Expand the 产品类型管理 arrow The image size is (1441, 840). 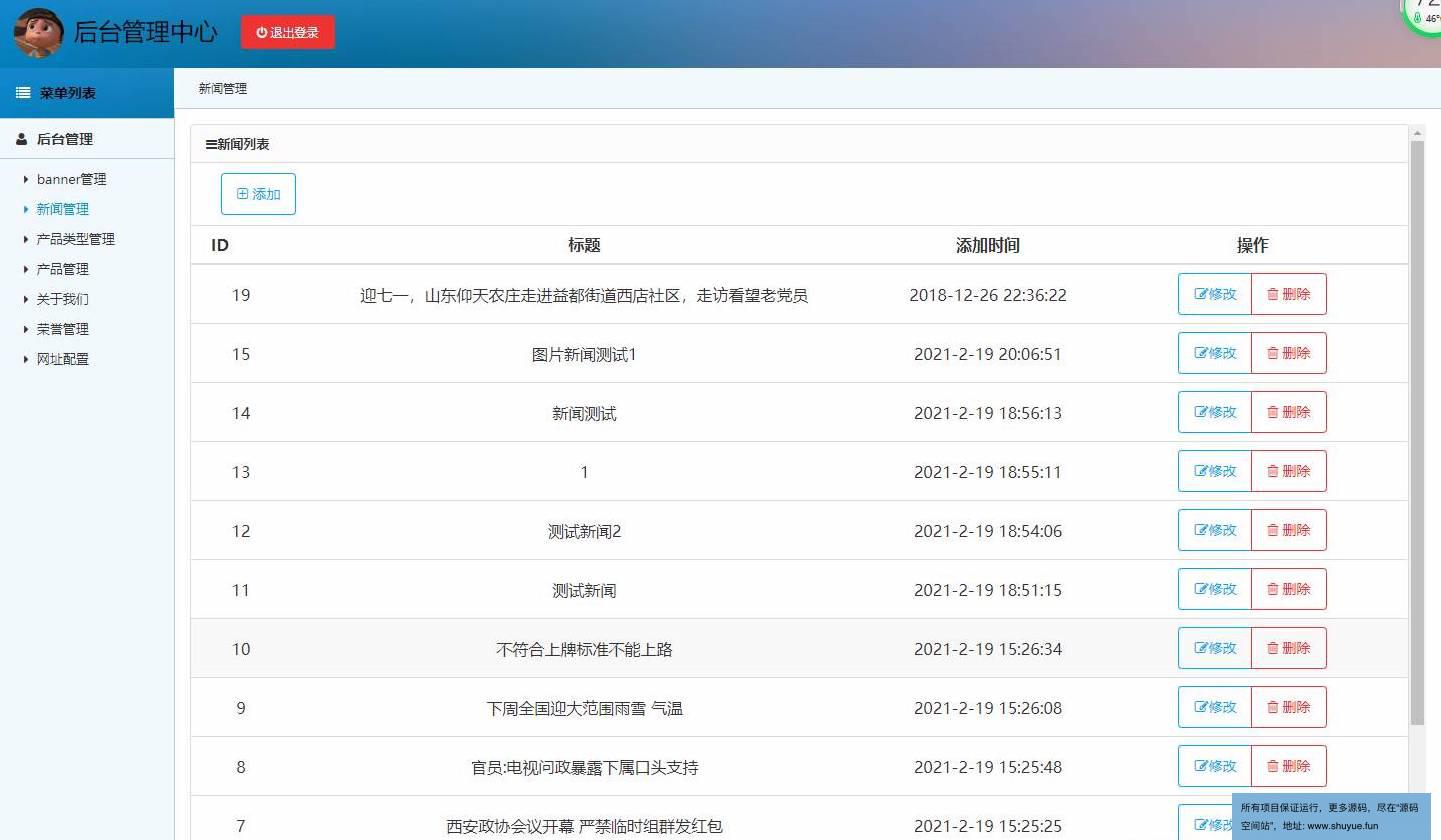[x=26, y=239]
